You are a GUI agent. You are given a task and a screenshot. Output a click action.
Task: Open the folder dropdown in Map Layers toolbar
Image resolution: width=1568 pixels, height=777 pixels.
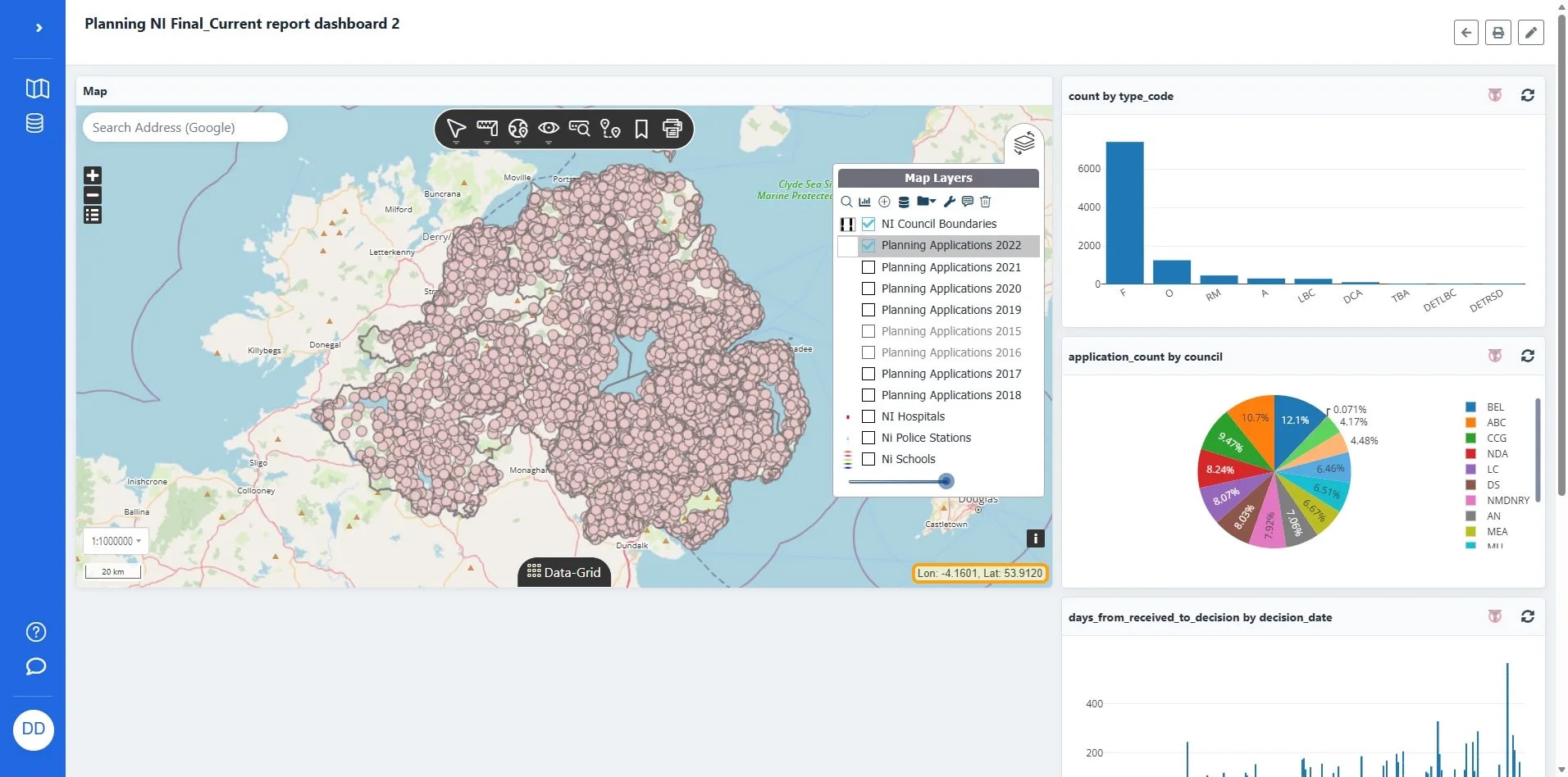click(927, 202)
